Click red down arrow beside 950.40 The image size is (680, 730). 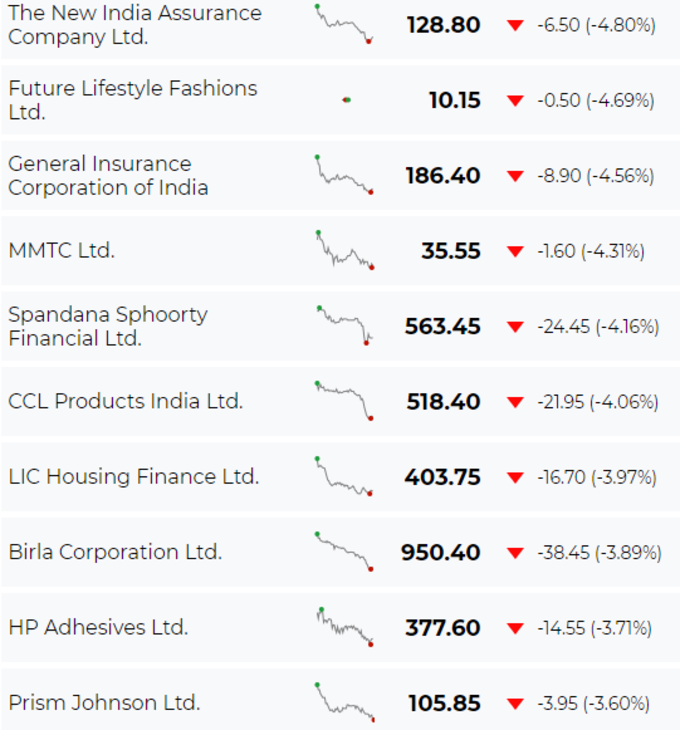515,553
